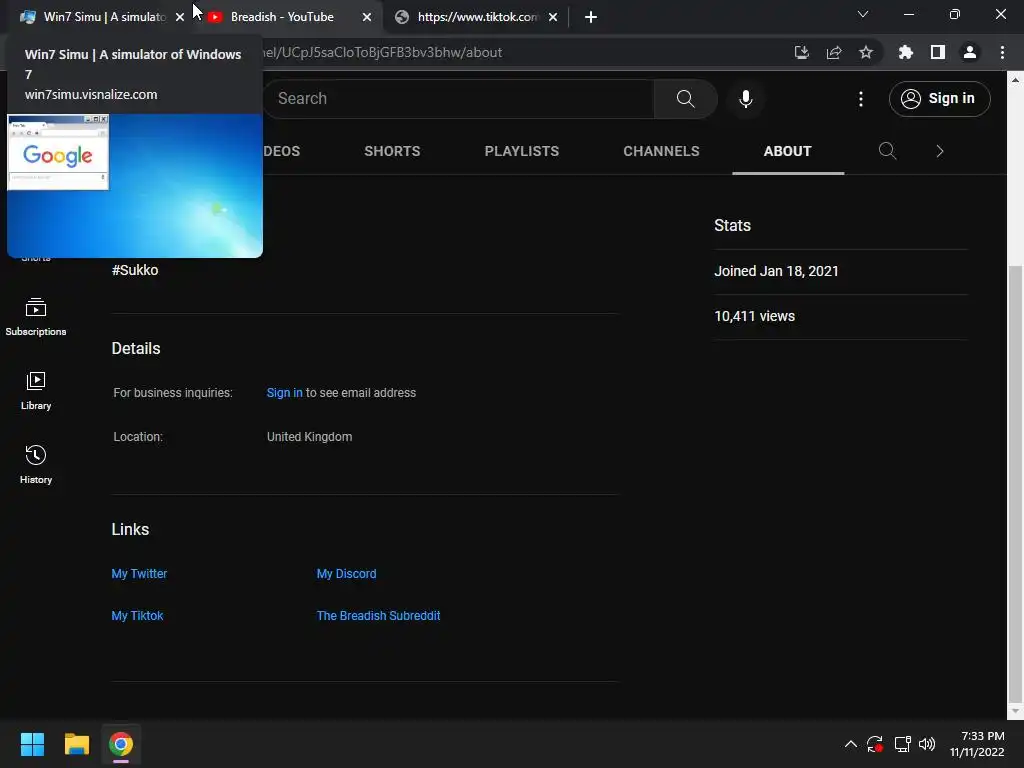The image size is (1024, 768).
Task: Switch to the Shorts channel tab
Action: [392, 151]
